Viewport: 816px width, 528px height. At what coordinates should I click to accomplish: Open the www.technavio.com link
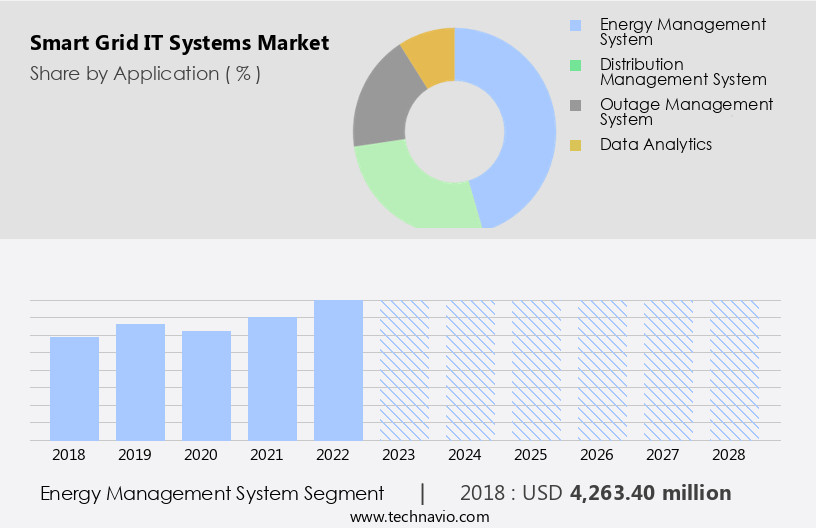point(419,516)
